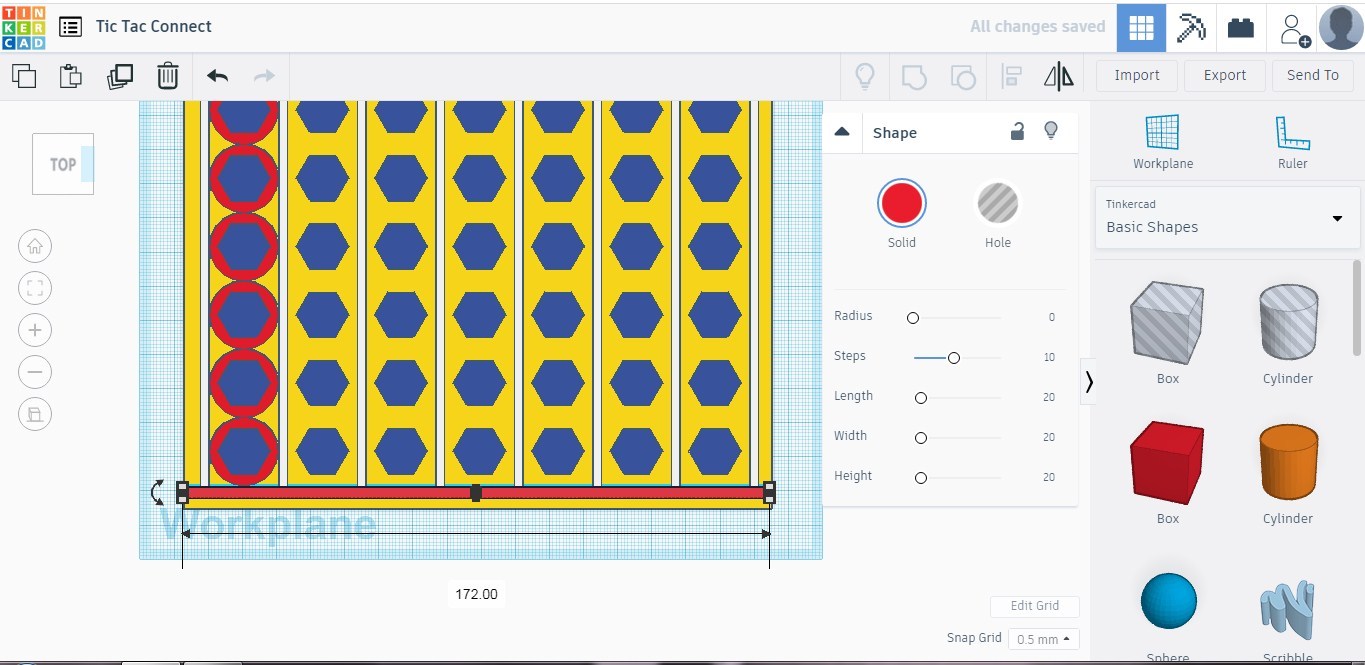Undo the last action
Screen dimensions: 1365x665
[x=217, y=76]
